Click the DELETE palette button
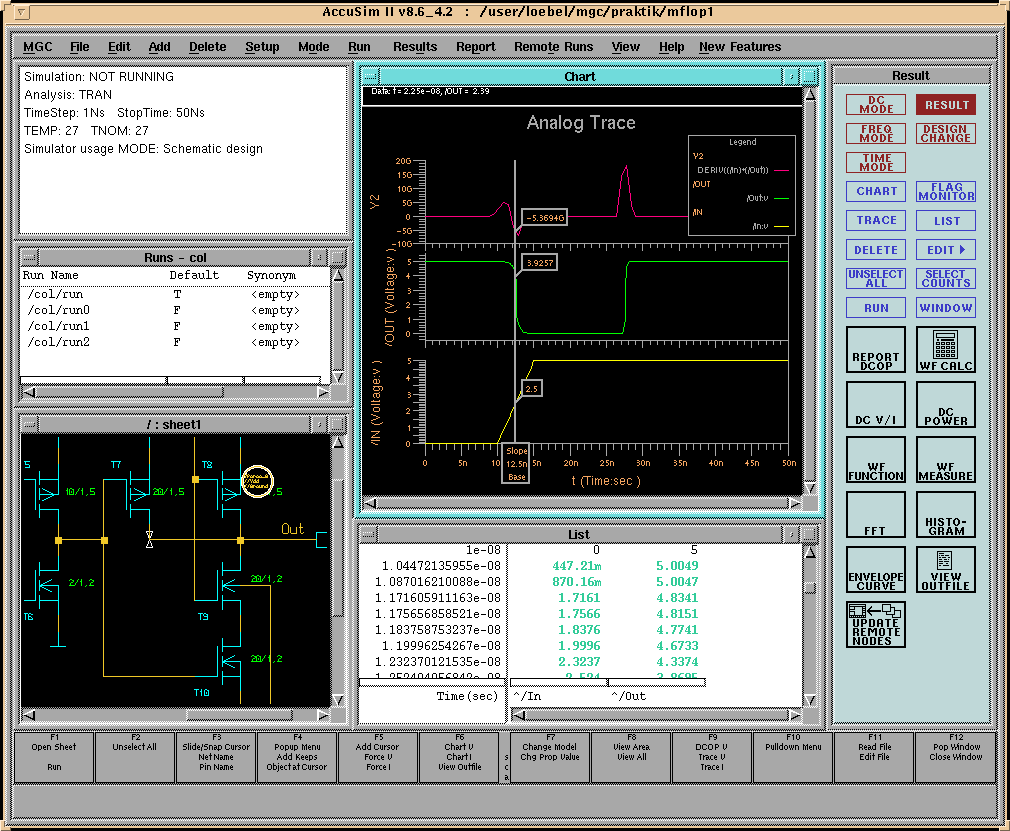 click(875, 249)
